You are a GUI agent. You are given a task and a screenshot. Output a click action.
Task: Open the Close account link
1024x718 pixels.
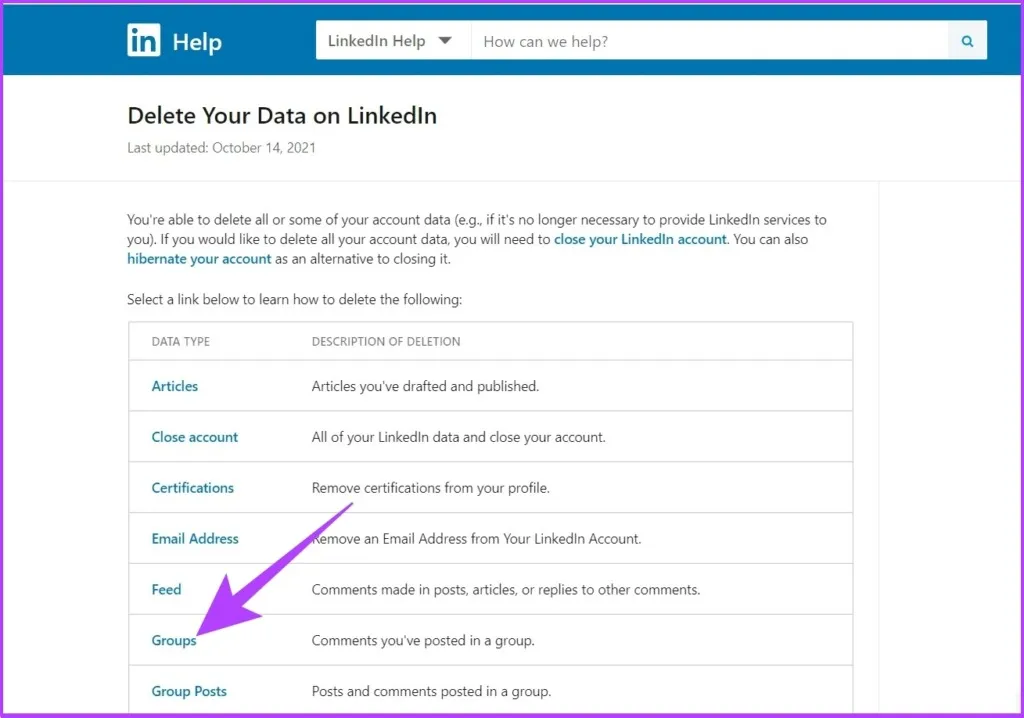[x=194, y=437]
